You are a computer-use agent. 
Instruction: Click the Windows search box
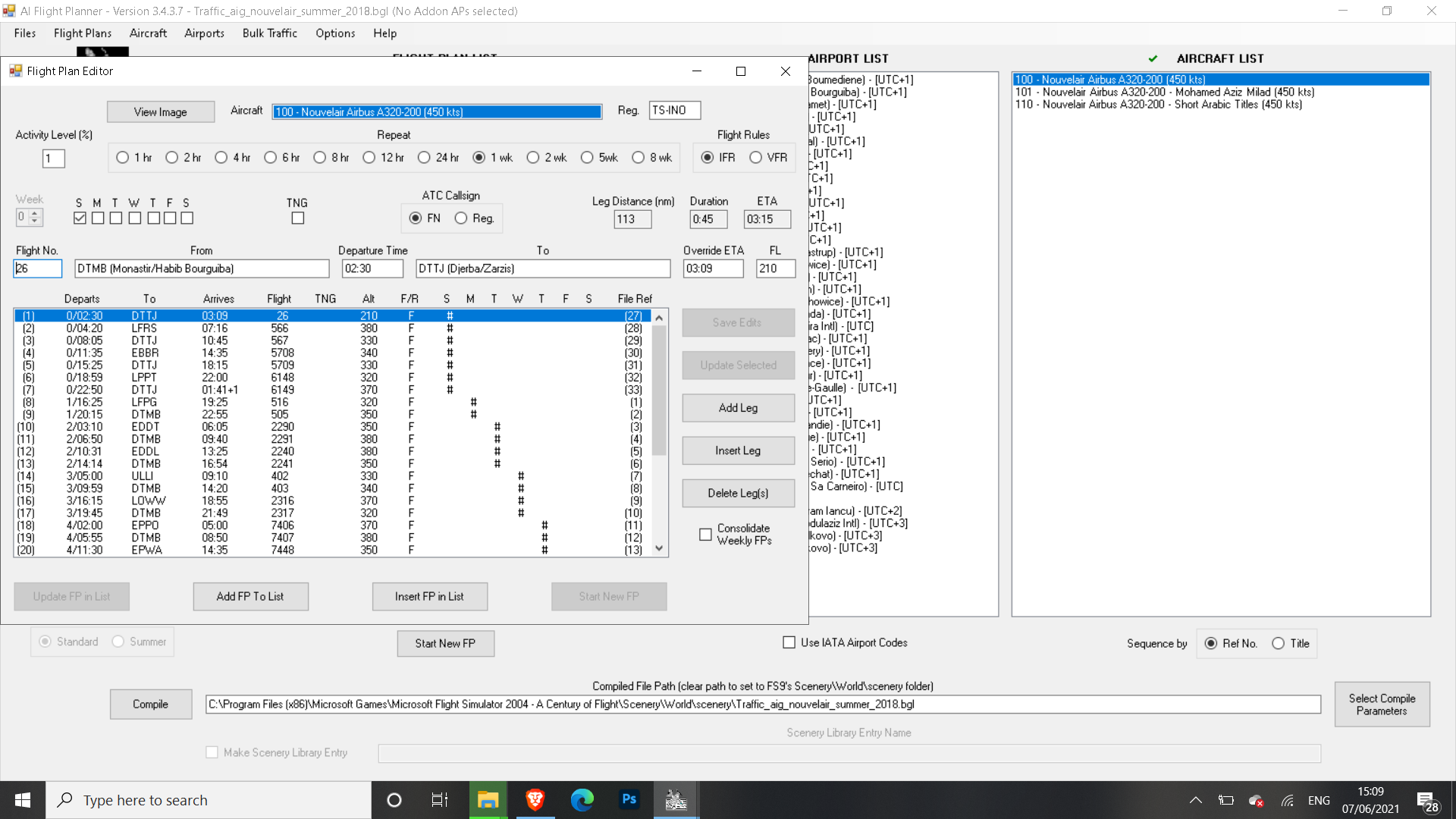[x=209, y=800]
